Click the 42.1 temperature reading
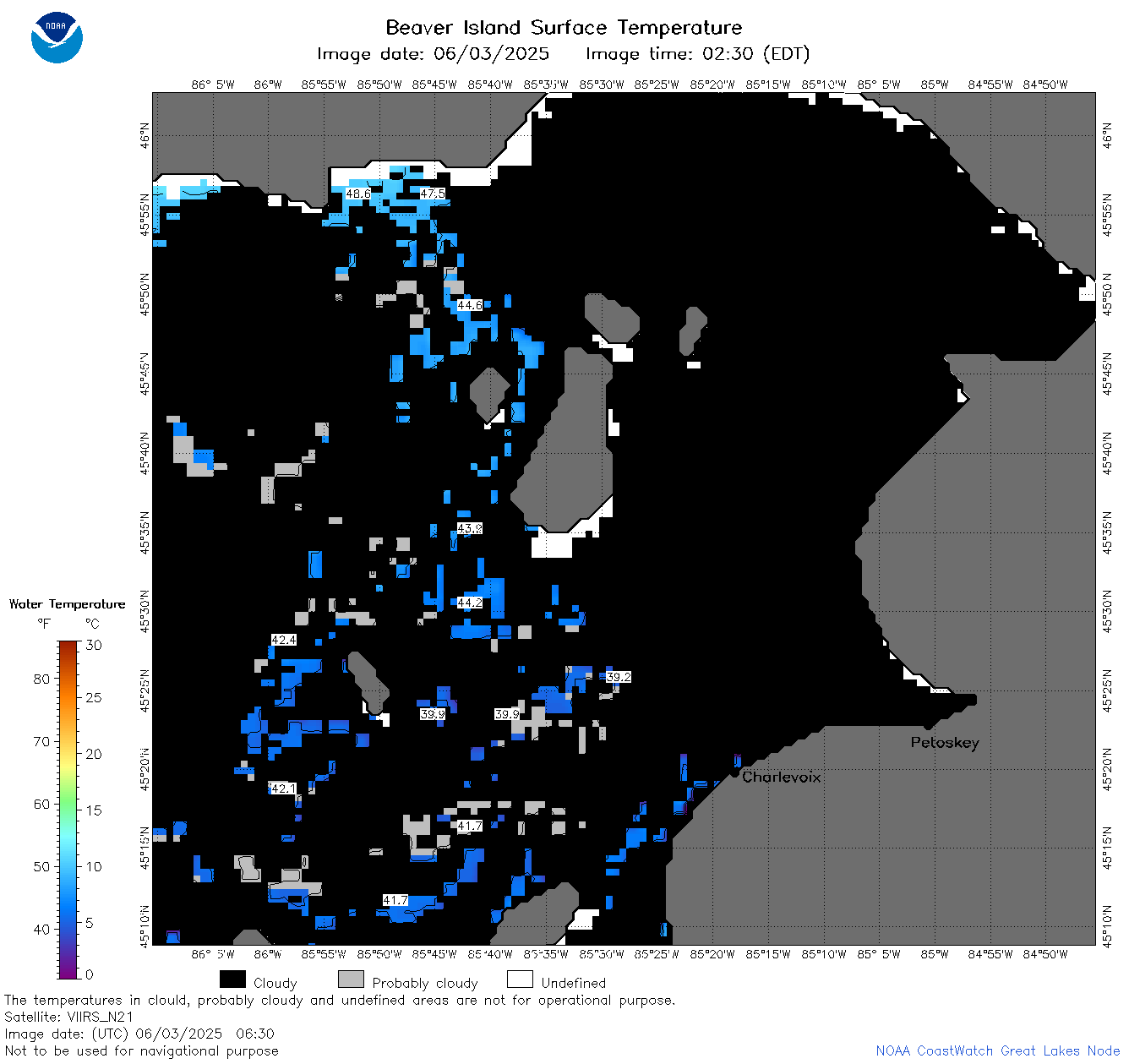Screen dimensions: 1129x1064 tap(284, 788)
